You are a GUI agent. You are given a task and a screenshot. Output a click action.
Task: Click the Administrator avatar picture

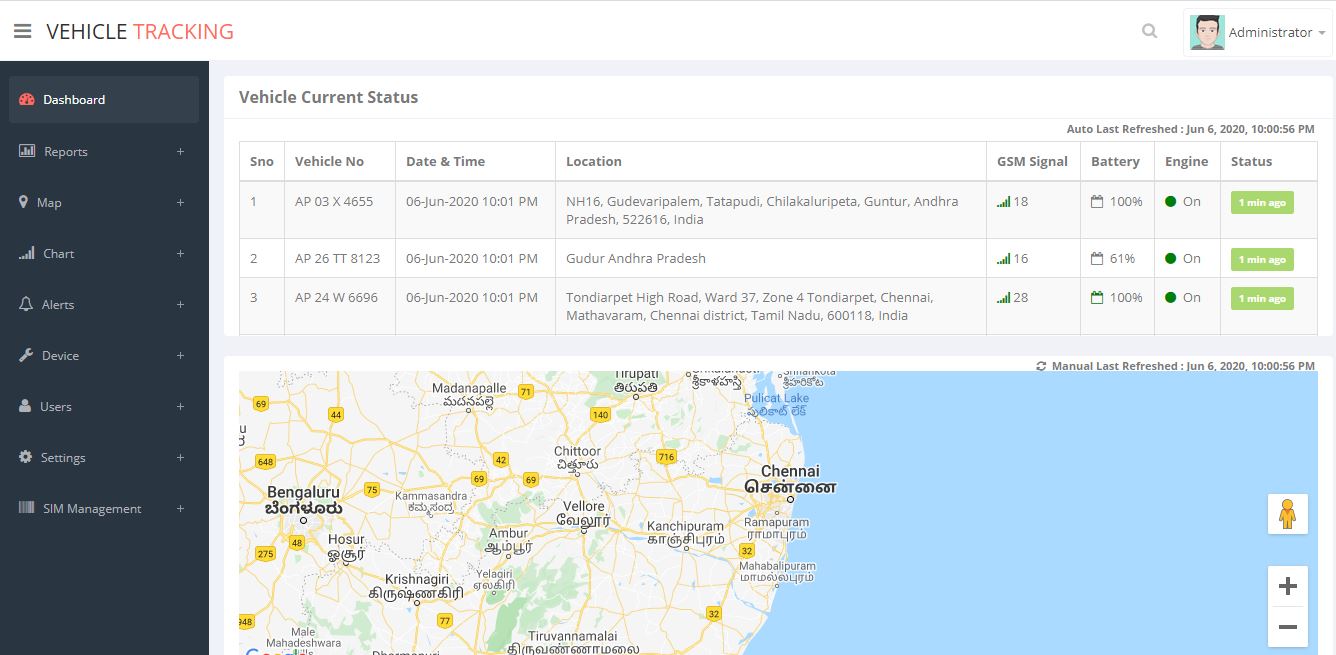click(1207, 32)
